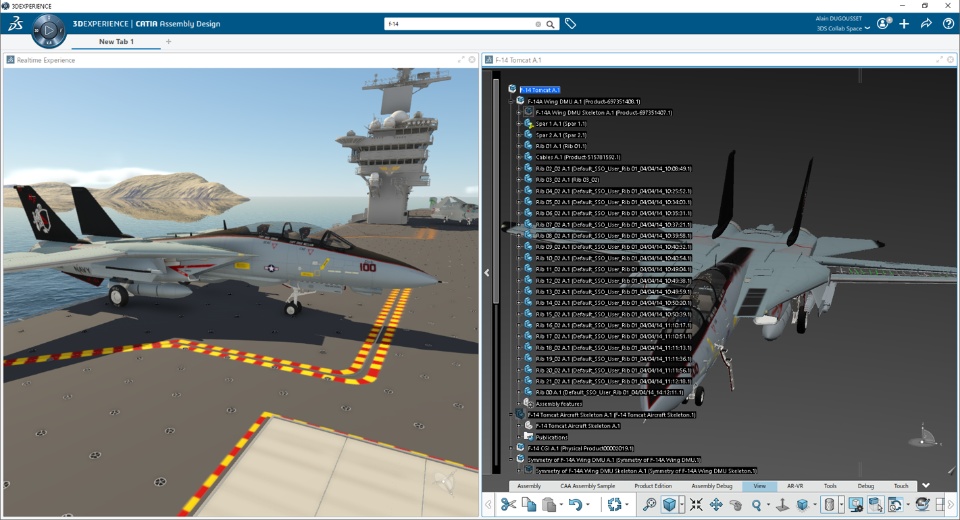Click the Share arrow icon
The height and width of the screenshot is (520, 960).
click(x=926, y=23)
